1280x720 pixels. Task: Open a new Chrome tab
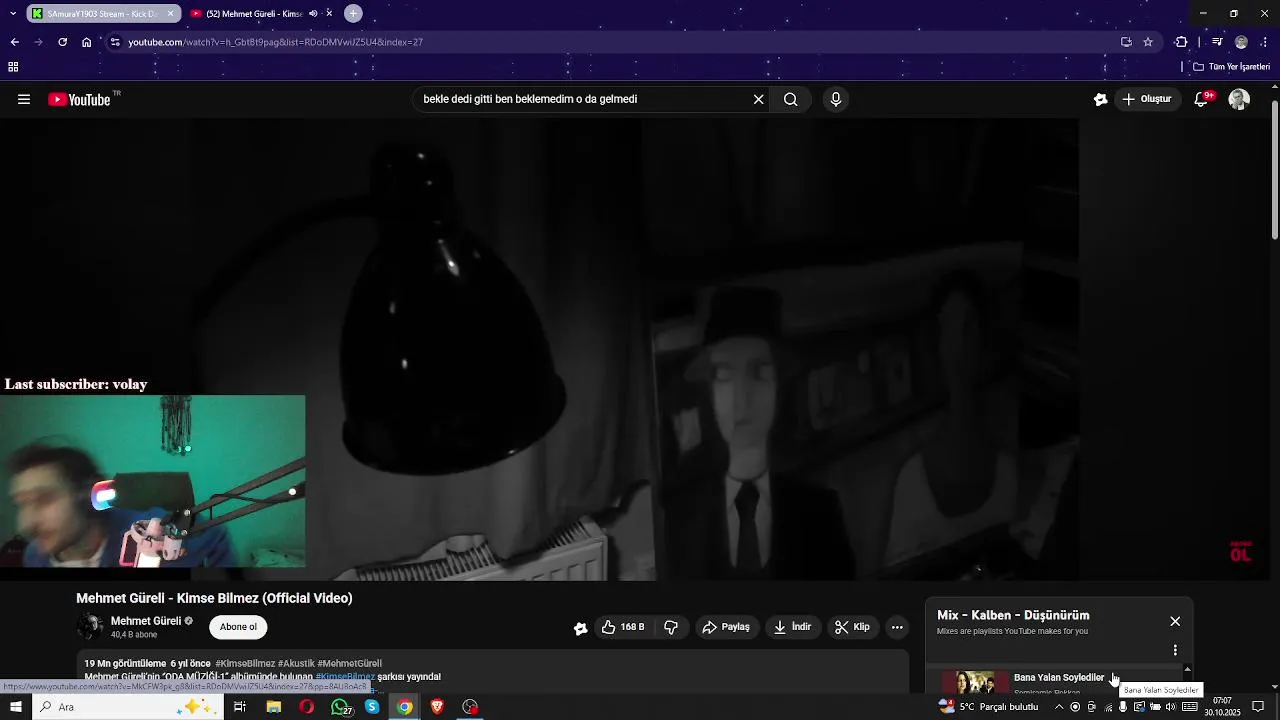pos(353,14)
